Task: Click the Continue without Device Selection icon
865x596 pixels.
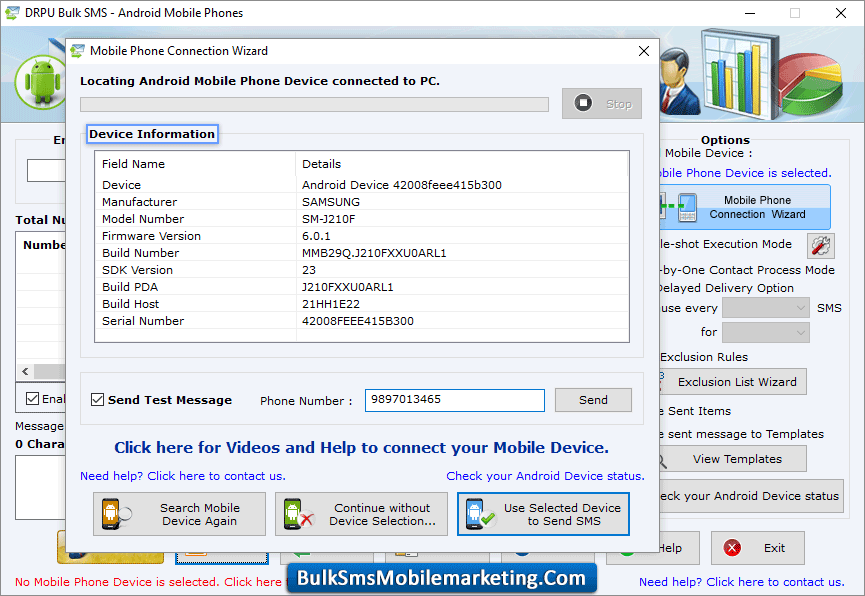Action: point(298,514)
